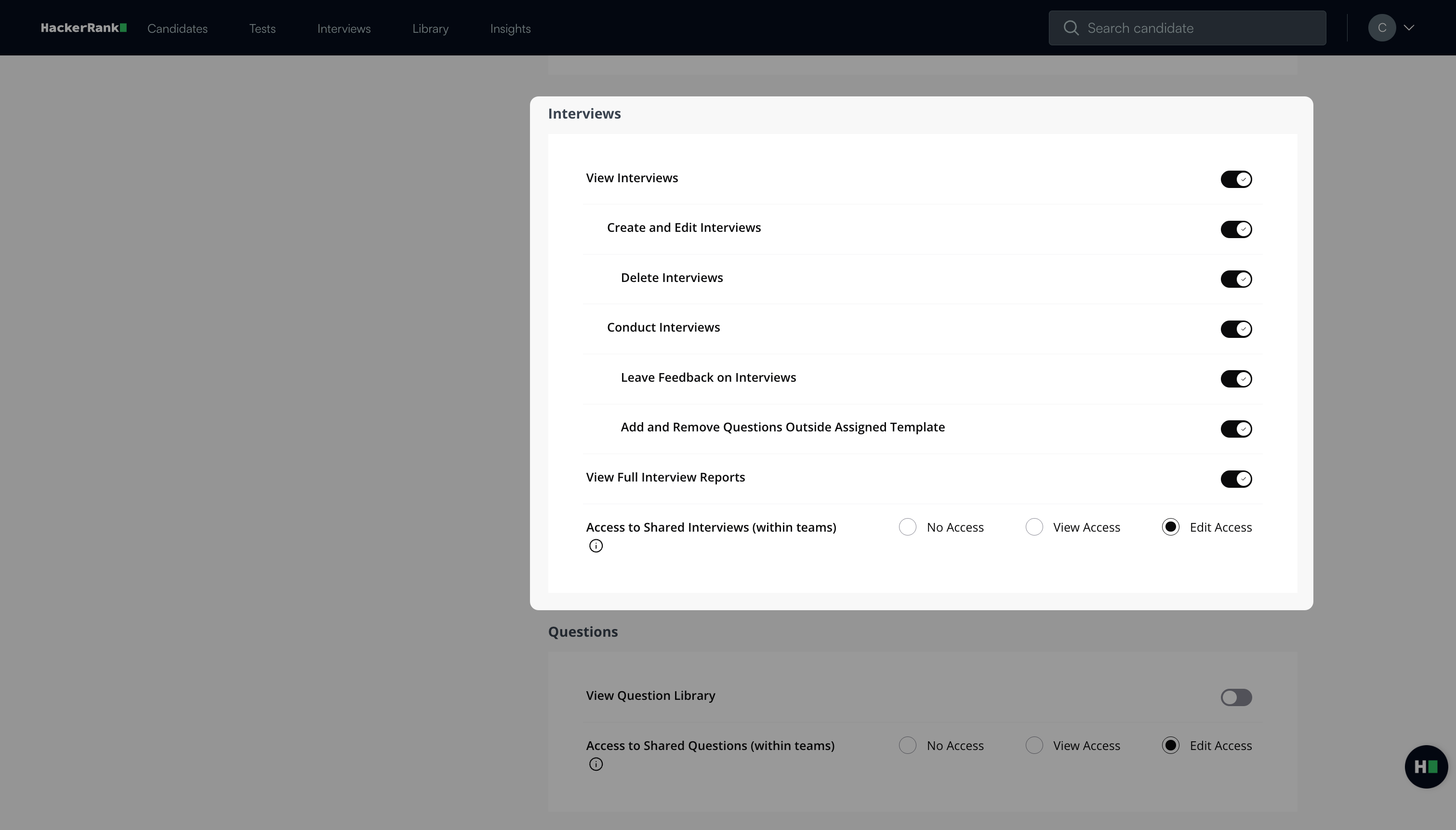
Task: Select No Access for Shared Interviews
Action: point(907,527)
